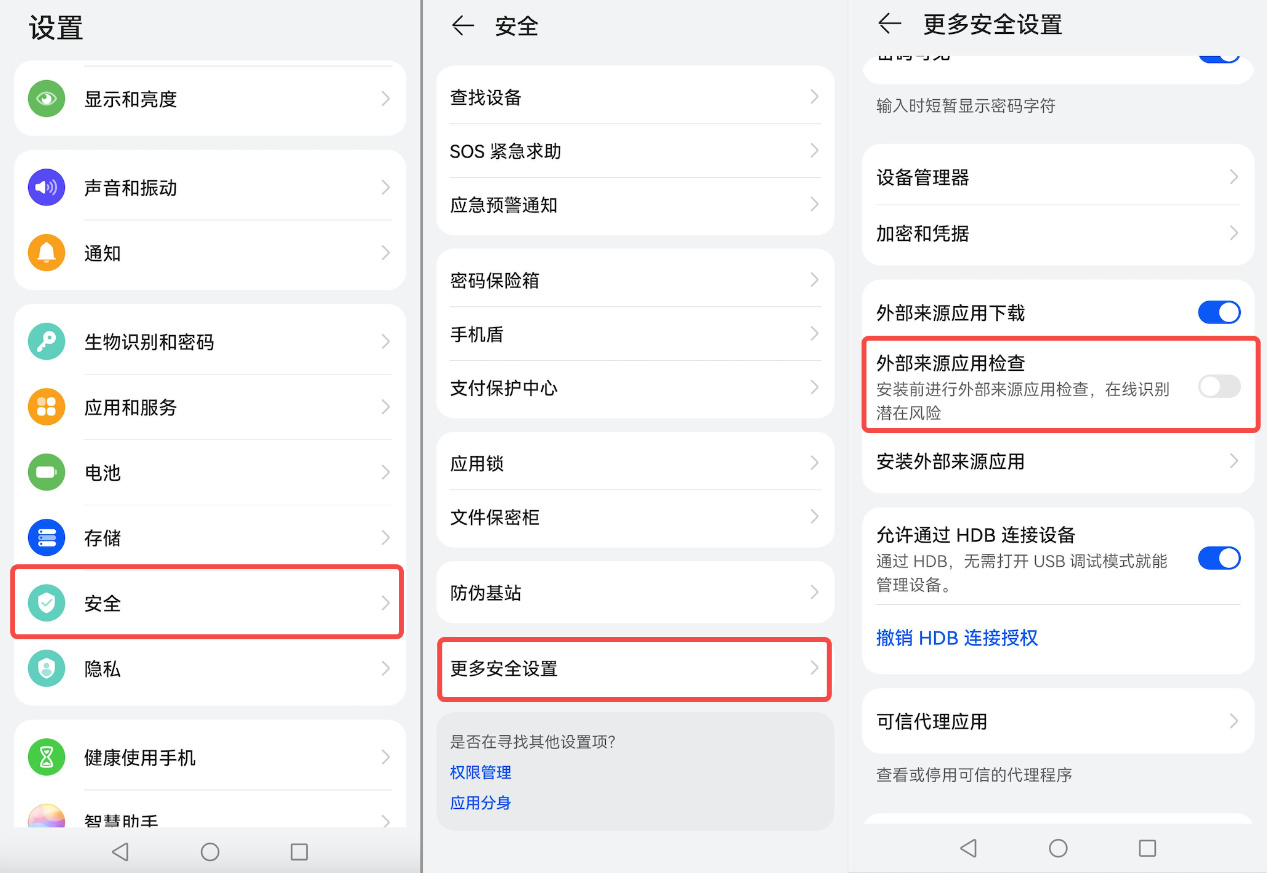Tap the back arrow on 安全 page
This screenshot has width=1267, height=873.
pyautogui.click(x=461, y=27)
